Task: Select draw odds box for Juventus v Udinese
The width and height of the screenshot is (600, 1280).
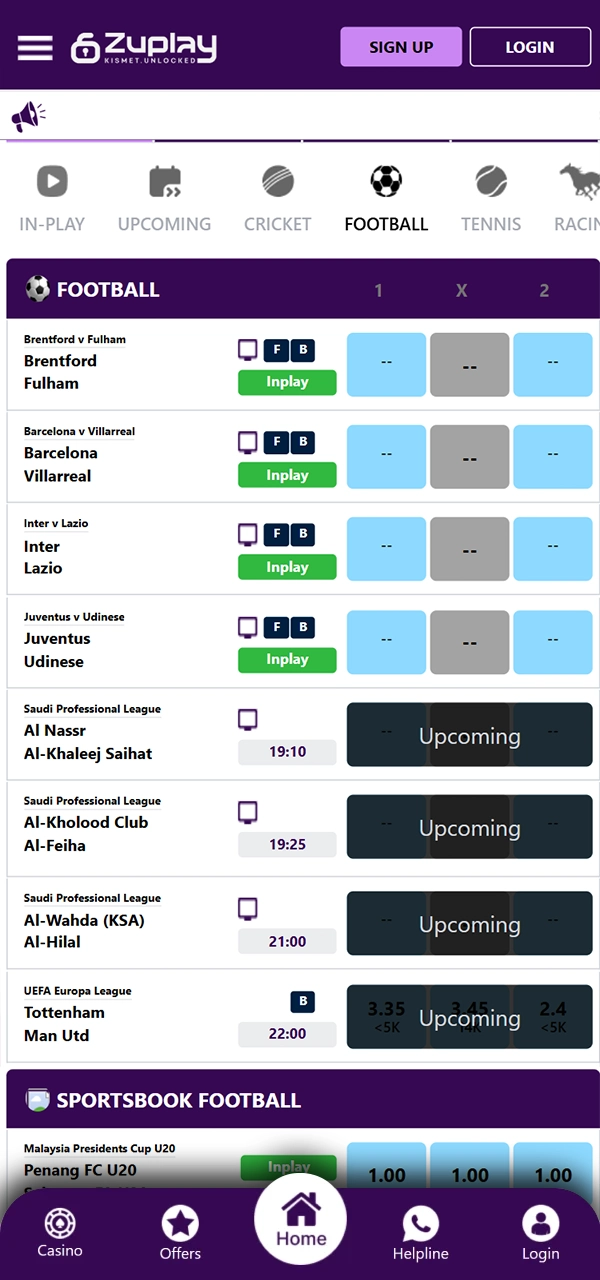Action: 470,642
